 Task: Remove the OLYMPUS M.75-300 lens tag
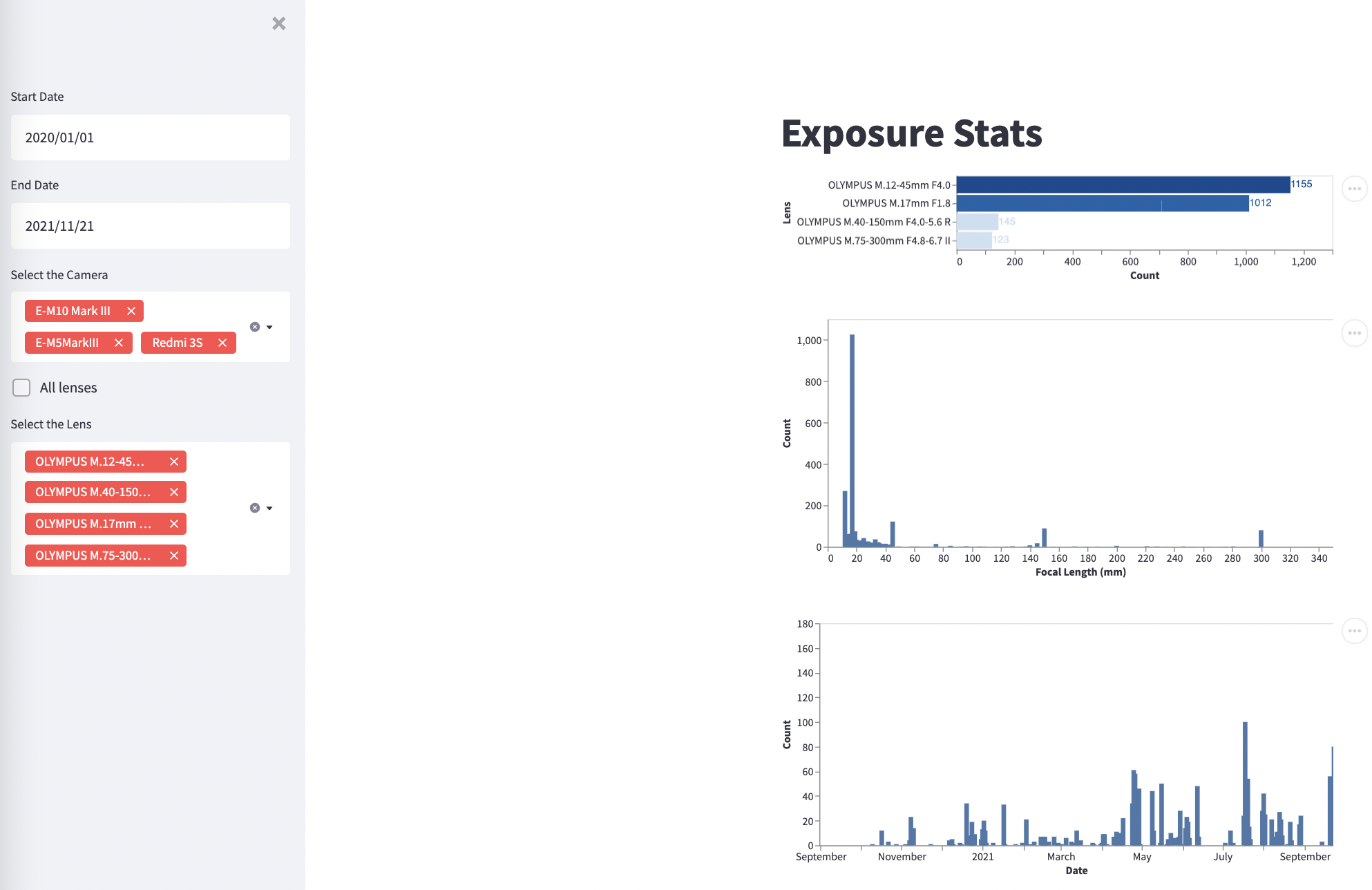coord(174,556)
